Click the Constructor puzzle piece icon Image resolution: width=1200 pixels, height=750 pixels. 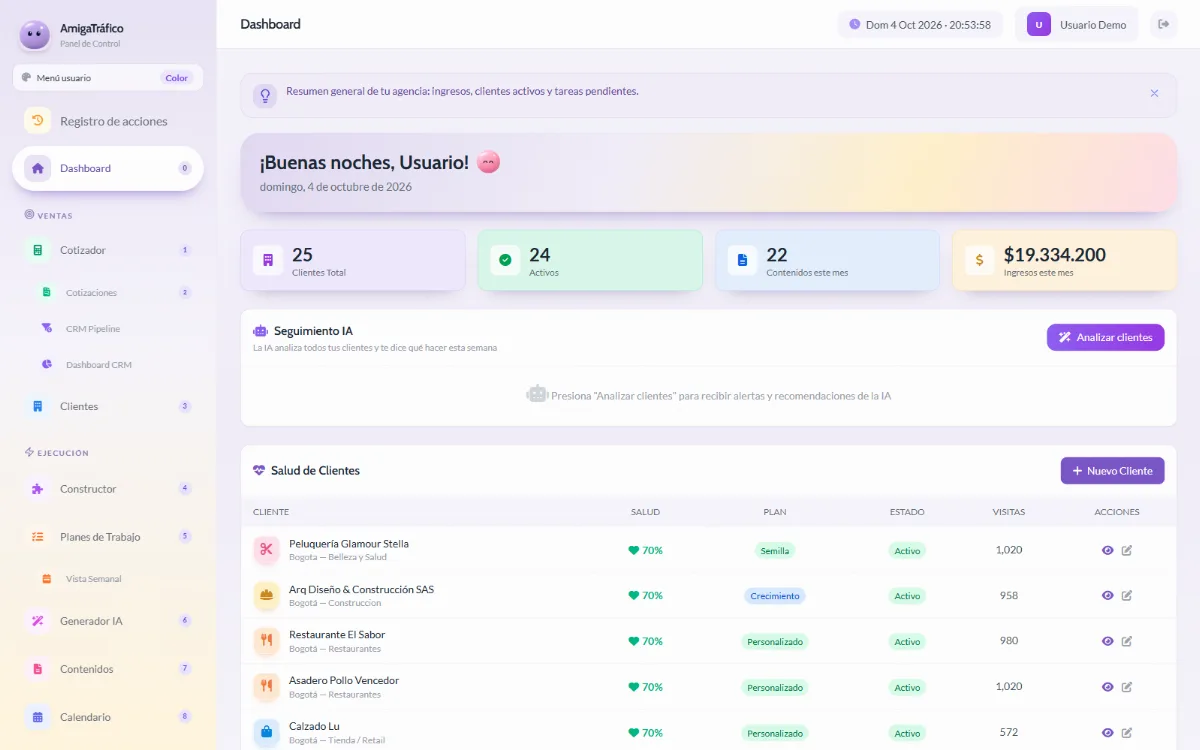coord(37,489)
